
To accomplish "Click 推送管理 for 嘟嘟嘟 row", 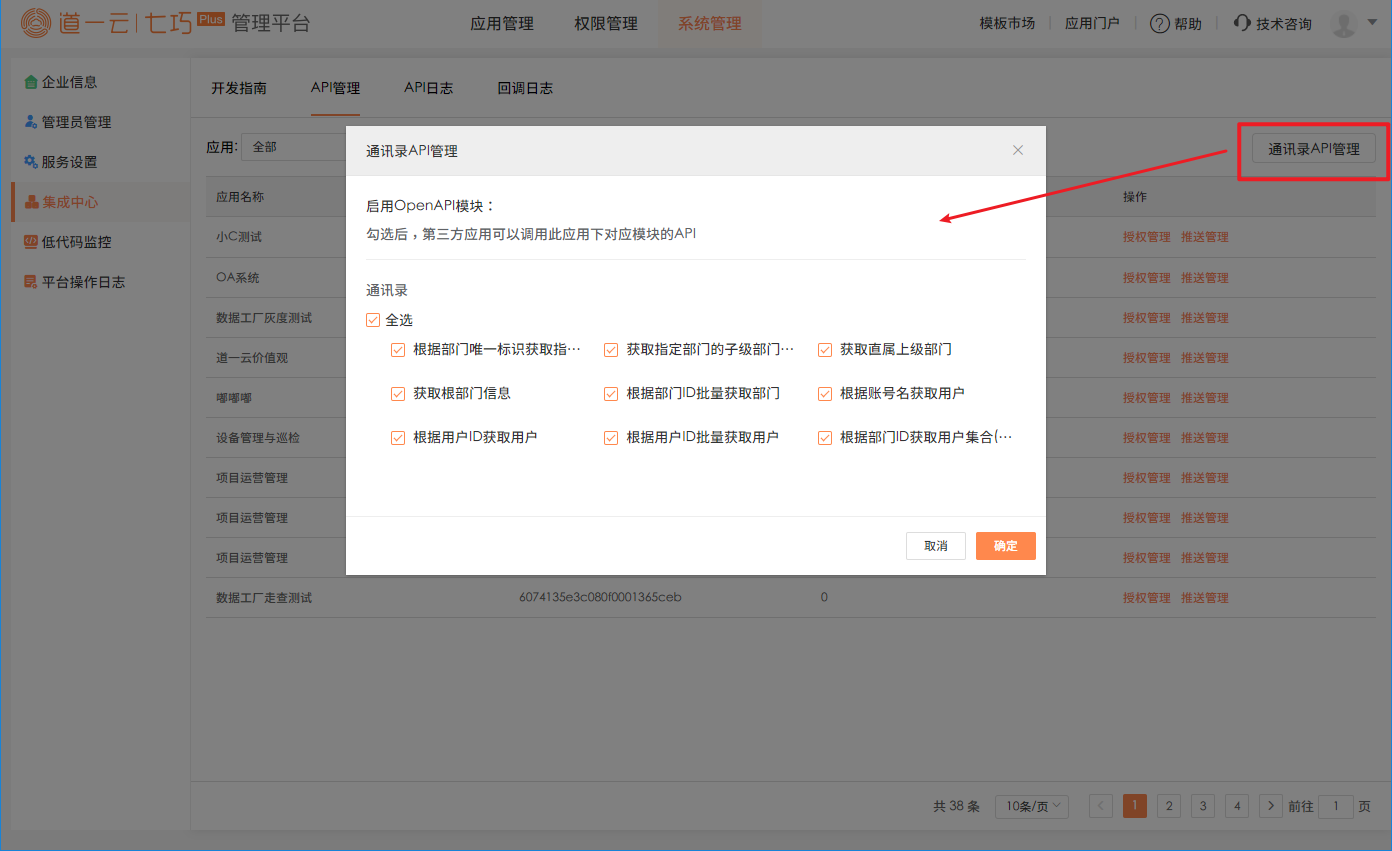I will click(x=1204, y=398).
